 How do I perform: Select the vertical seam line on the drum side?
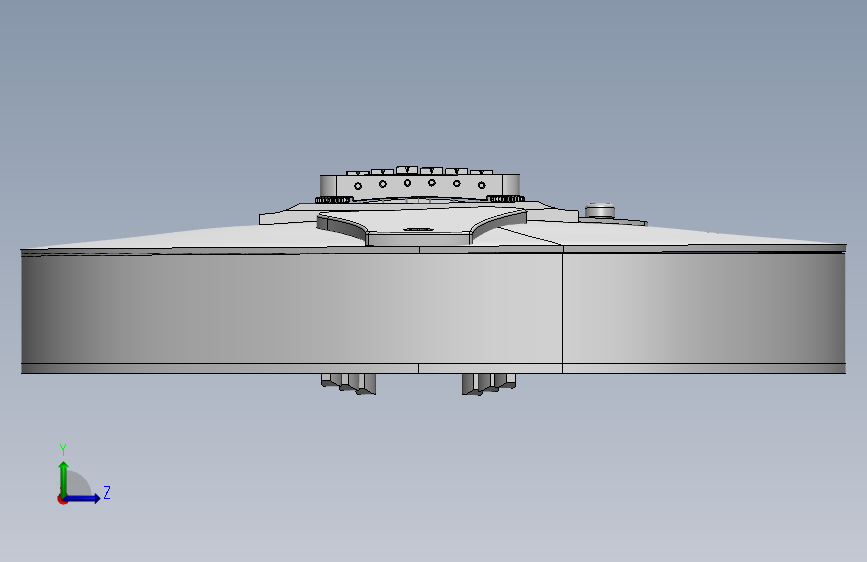(x=562, y=309)
